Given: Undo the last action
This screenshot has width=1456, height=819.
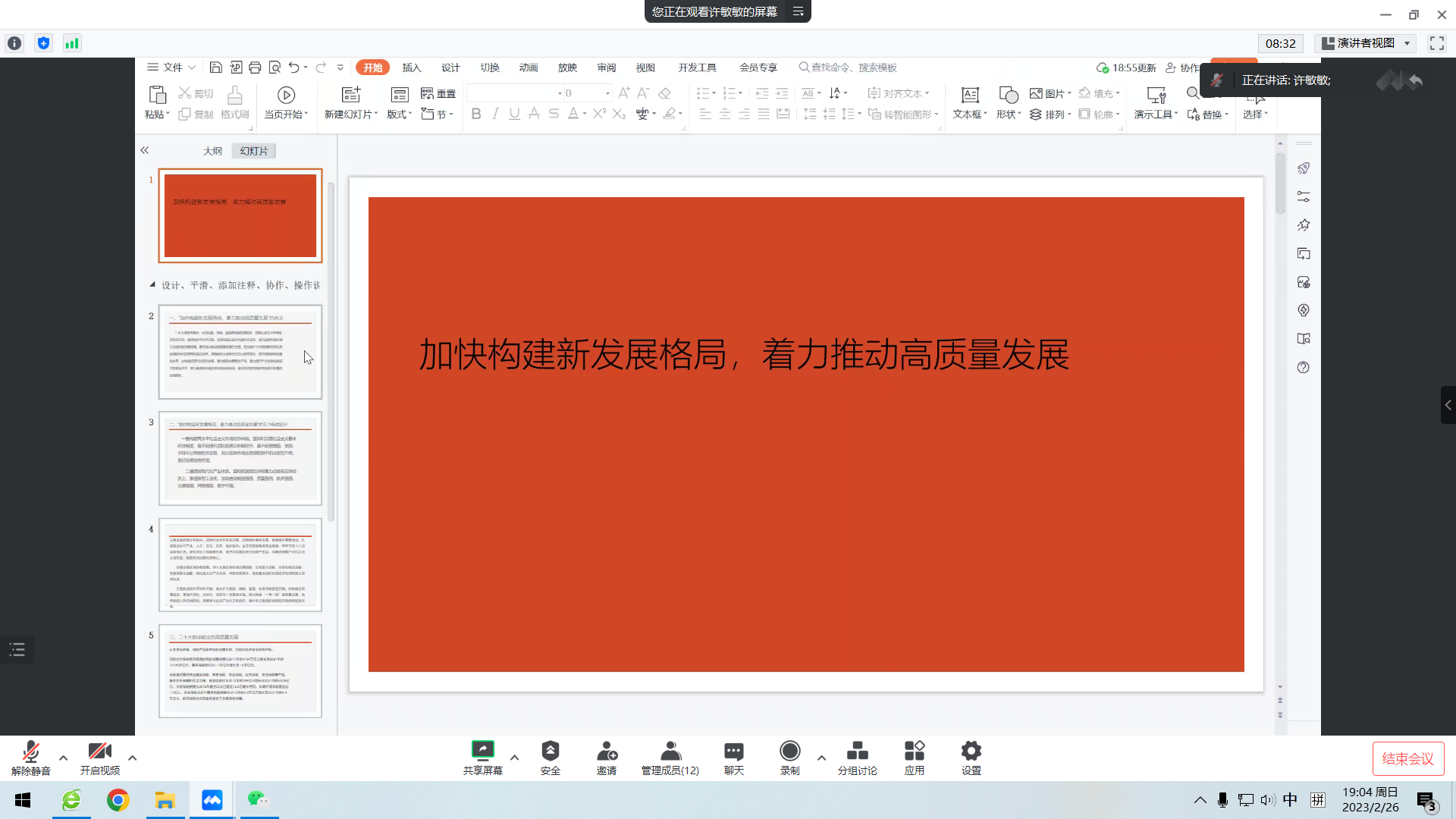Looking at the screenshot, I should point(294,67).
